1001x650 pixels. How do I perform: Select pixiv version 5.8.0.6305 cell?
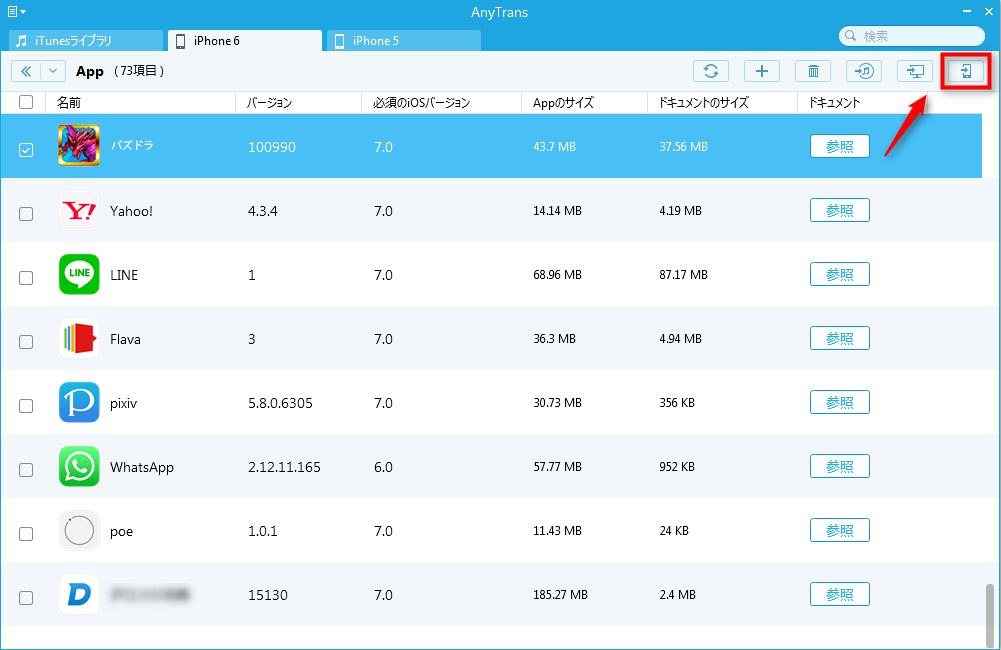pos(280,404)
